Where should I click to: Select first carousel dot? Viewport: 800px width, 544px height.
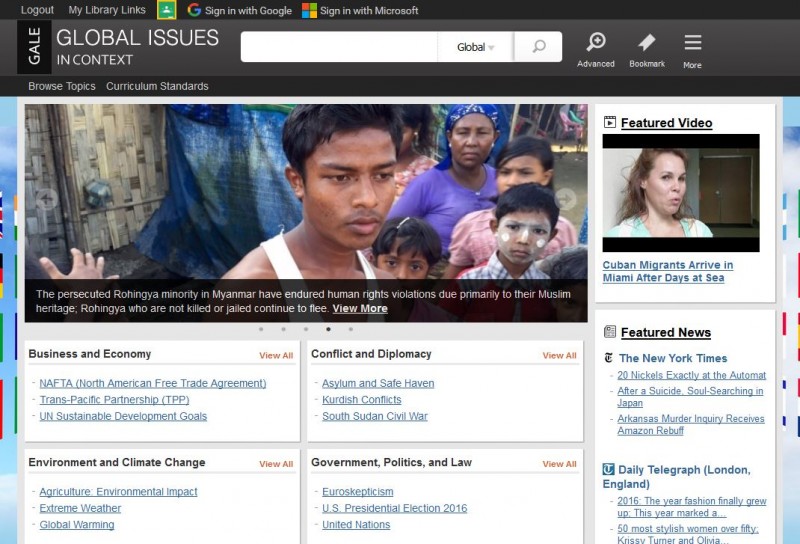coord(261,329)
